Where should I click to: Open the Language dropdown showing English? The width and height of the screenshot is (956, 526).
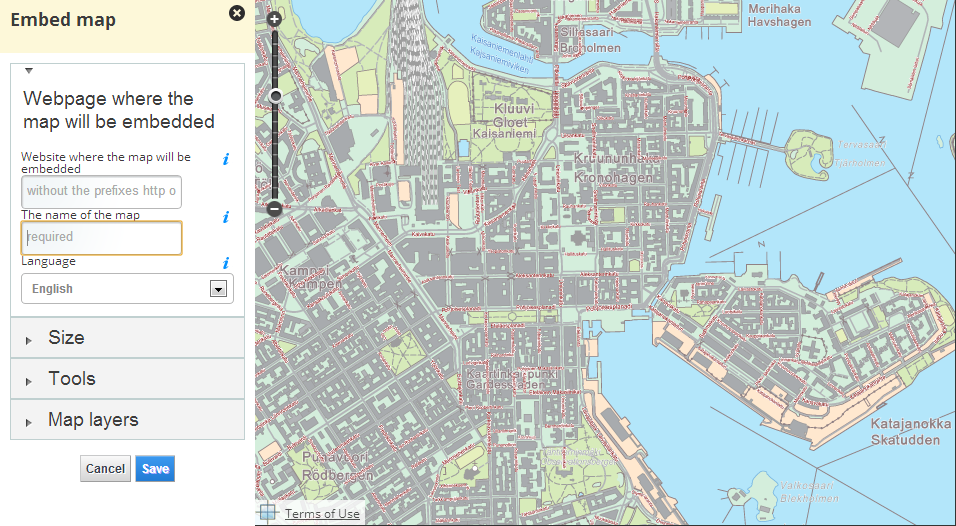[x=127, y=289]
